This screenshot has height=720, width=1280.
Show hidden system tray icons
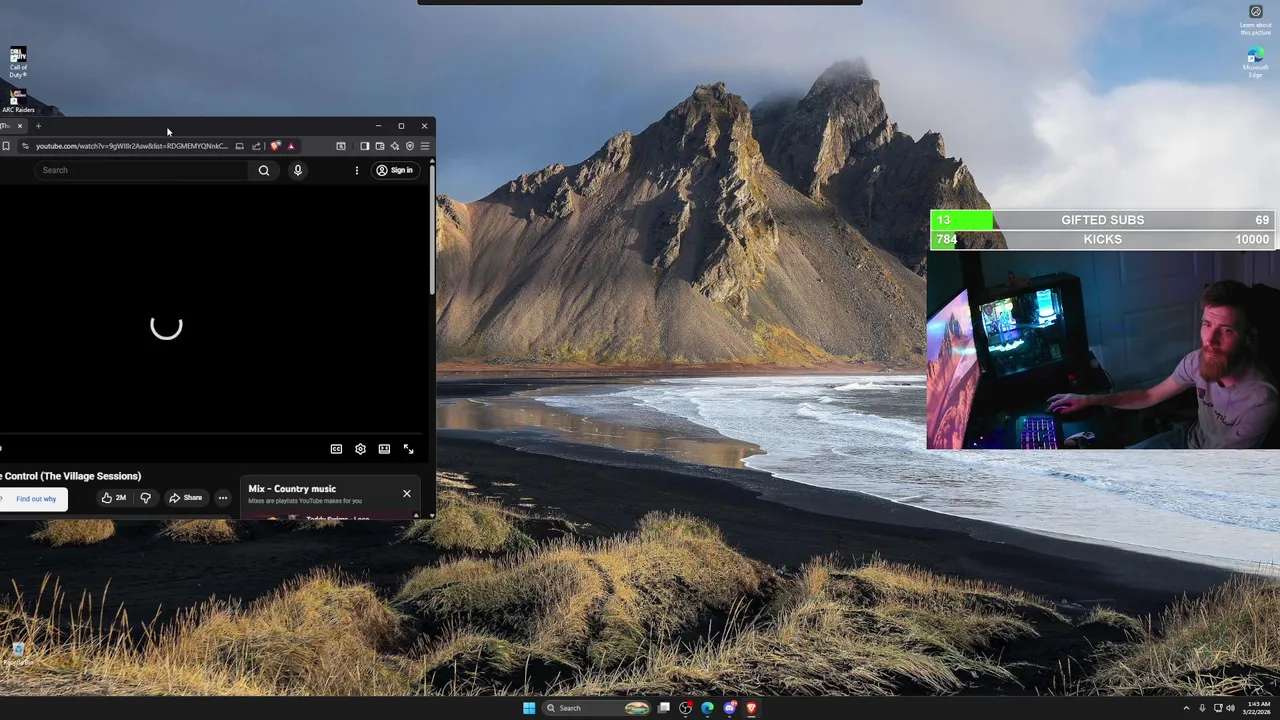click(1186, 708)
